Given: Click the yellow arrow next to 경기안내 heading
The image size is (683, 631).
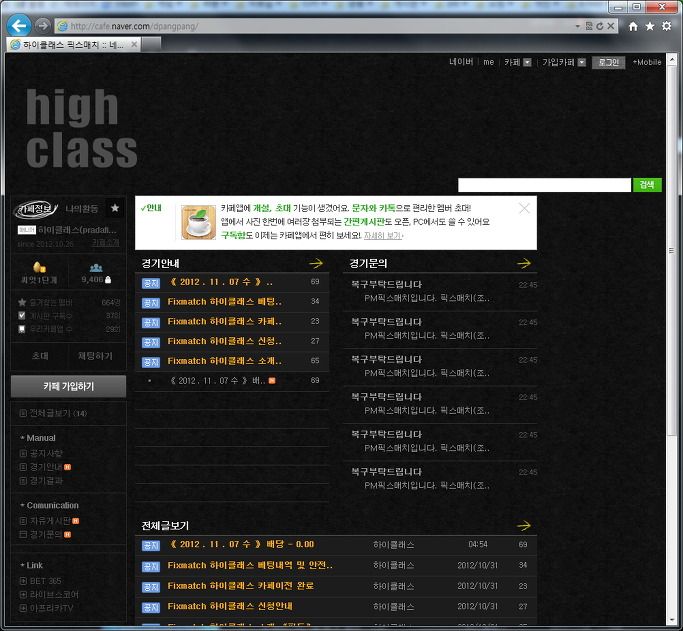Looking at the screenshot, I should (316, 263).
